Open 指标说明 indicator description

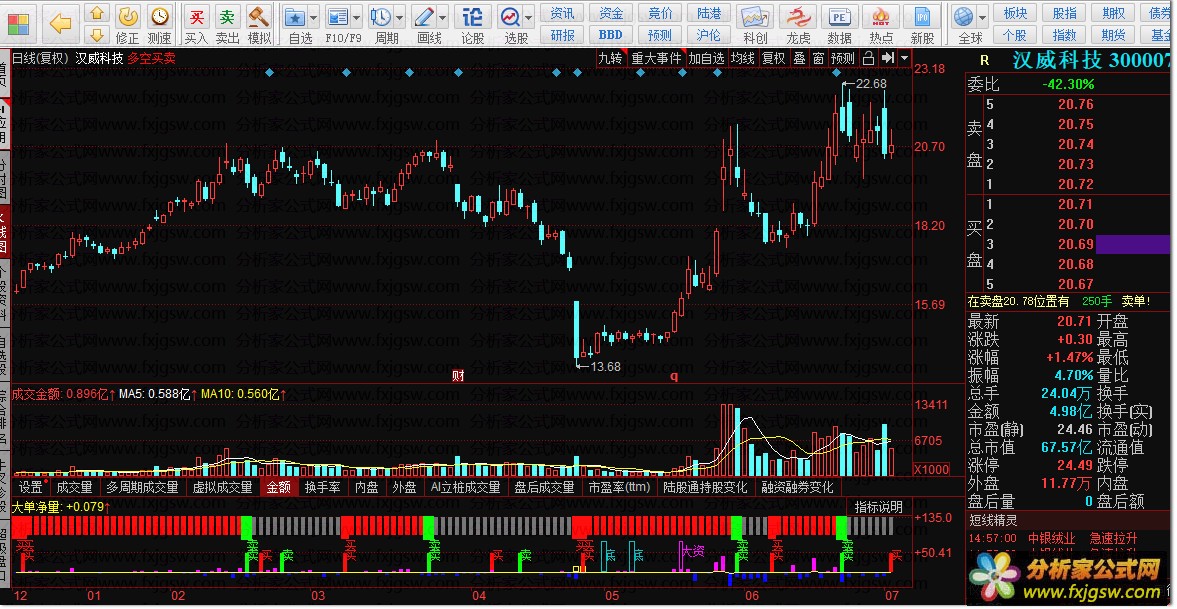(878, 508)
